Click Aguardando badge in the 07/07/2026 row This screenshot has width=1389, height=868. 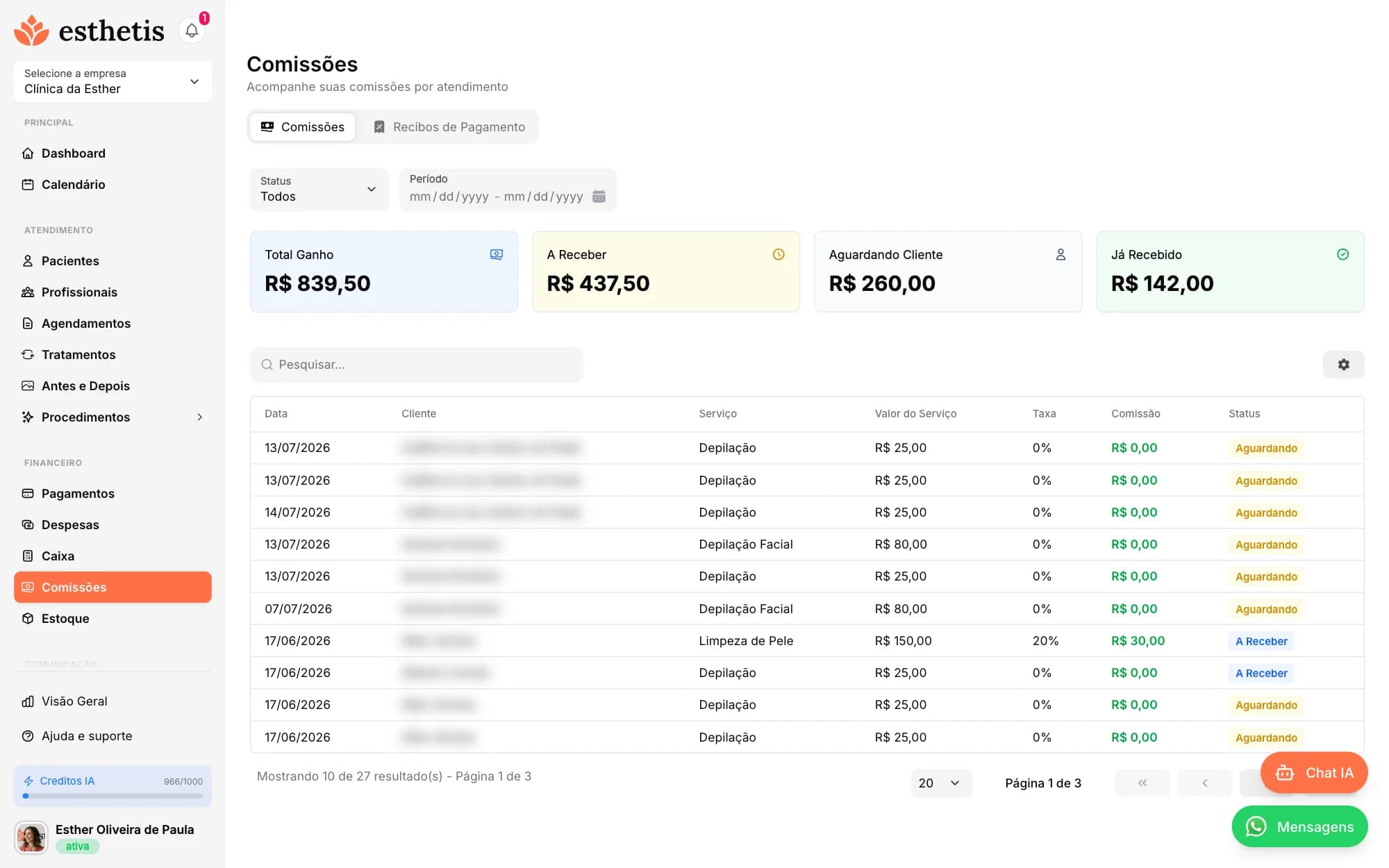(x=1266, y=609)
